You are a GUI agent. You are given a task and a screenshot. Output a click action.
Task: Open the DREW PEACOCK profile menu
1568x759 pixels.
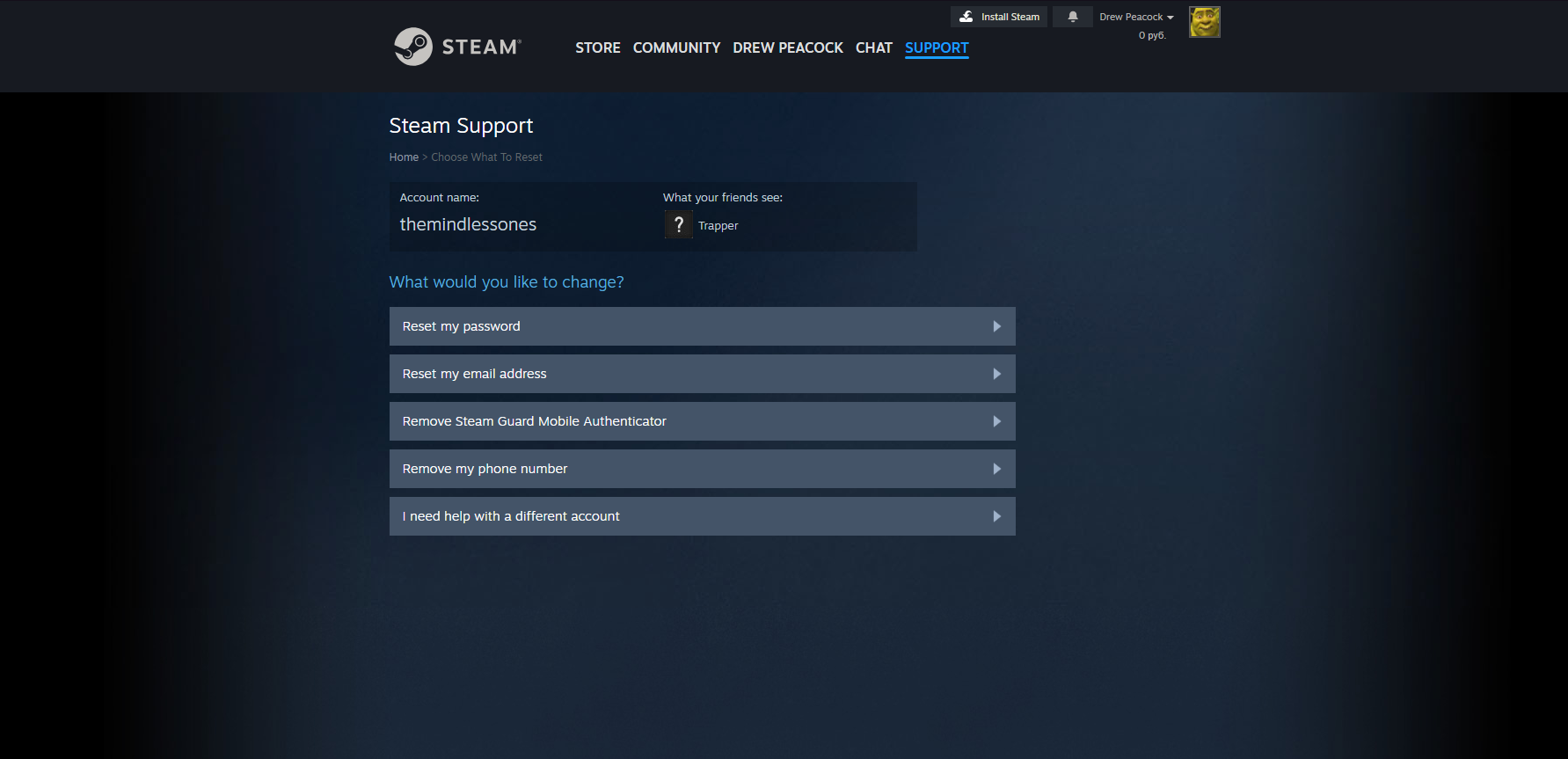(x=788, y=47)
